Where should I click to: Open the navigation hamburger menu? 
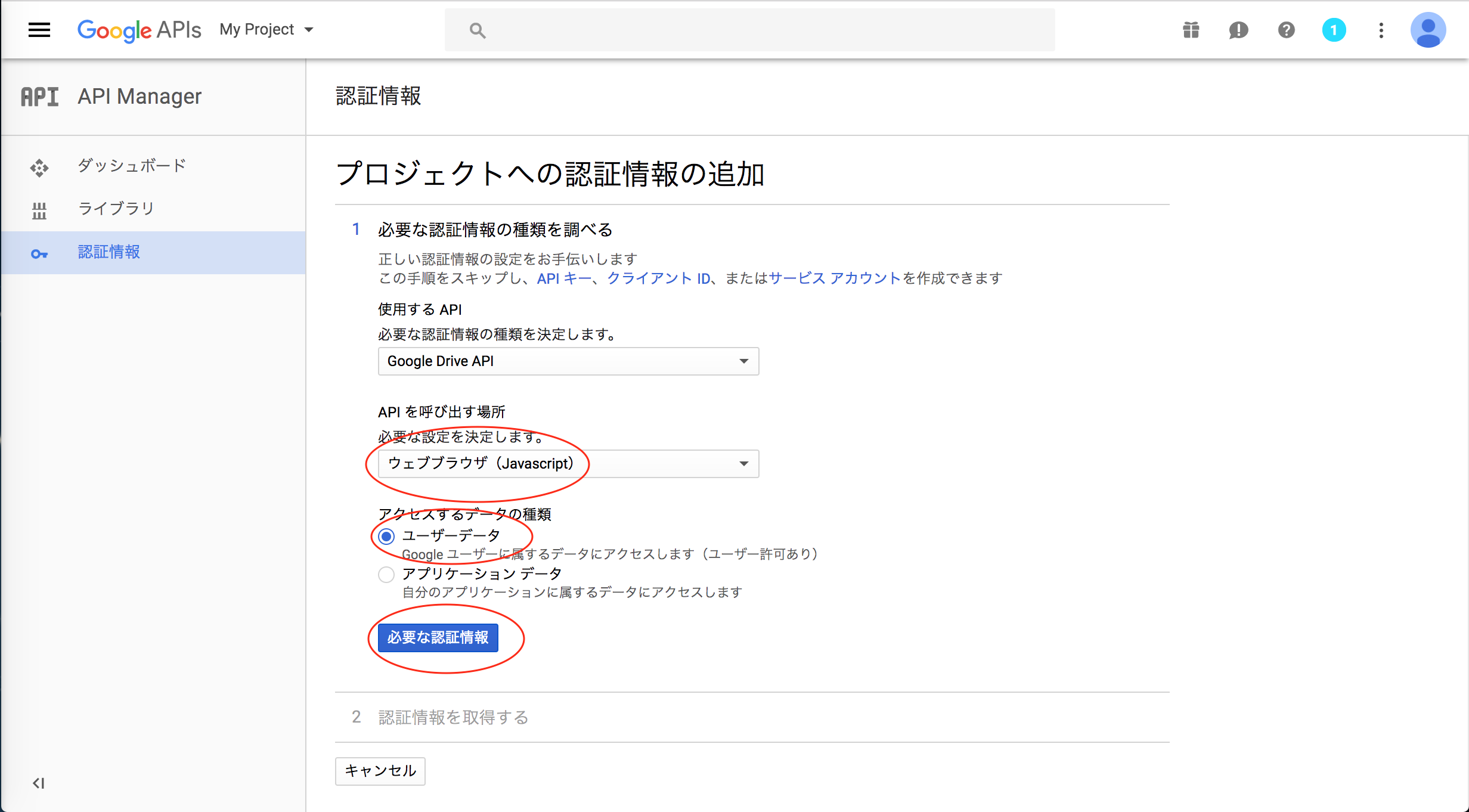(x=39, y=30)
